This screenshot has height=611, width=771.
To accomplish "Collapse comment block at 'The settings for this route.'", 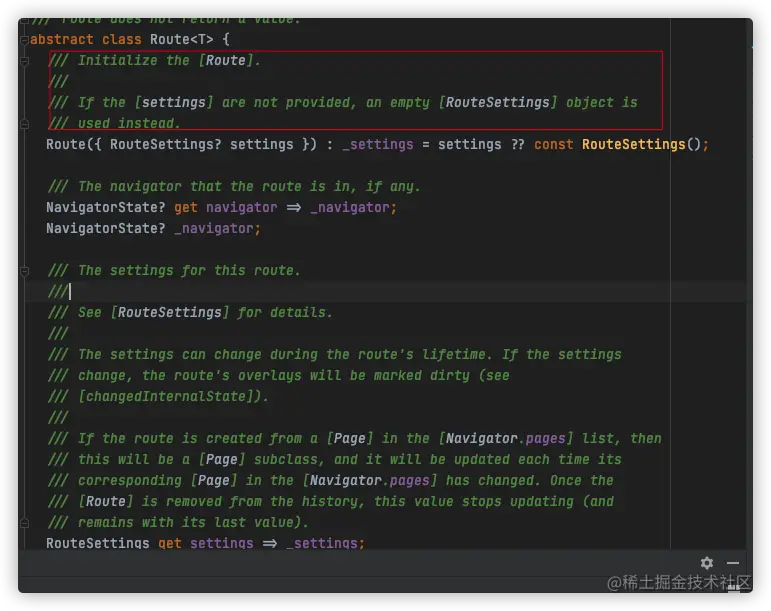I will pos(25,271).
